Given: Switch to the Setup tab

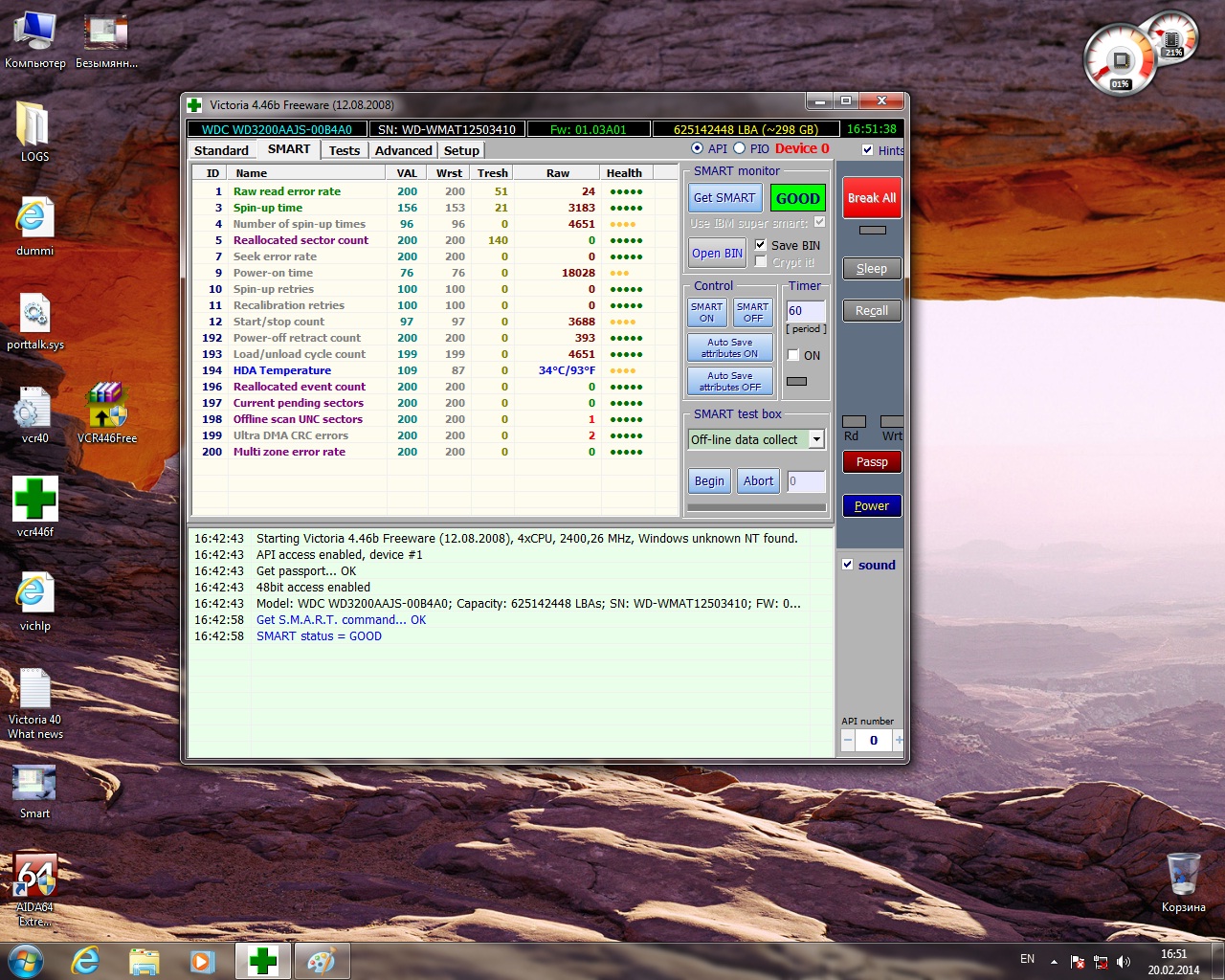Looking at the screenshot, I should pos(461,150).
